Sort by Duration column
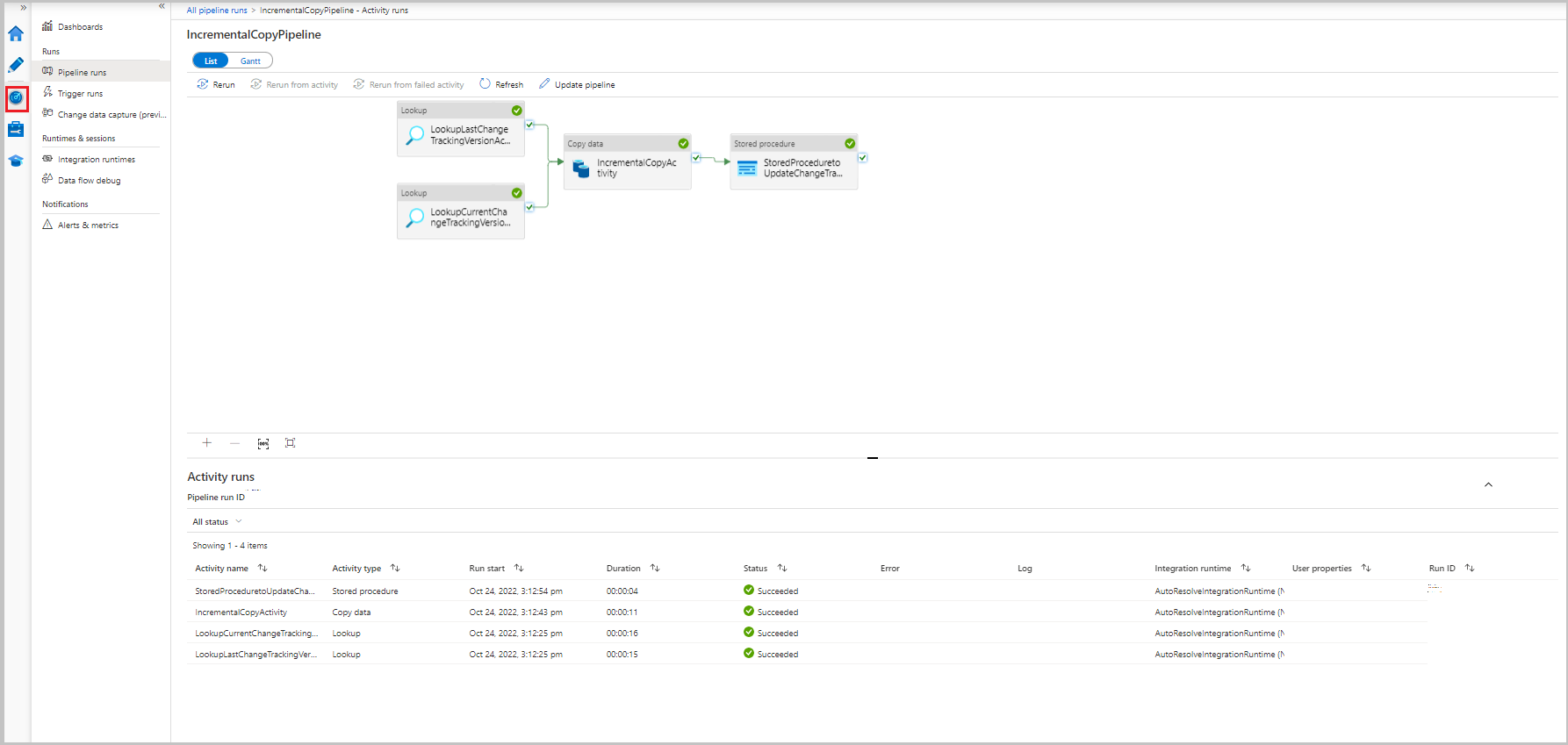1568x745 pixels. [x=655, y=568]
